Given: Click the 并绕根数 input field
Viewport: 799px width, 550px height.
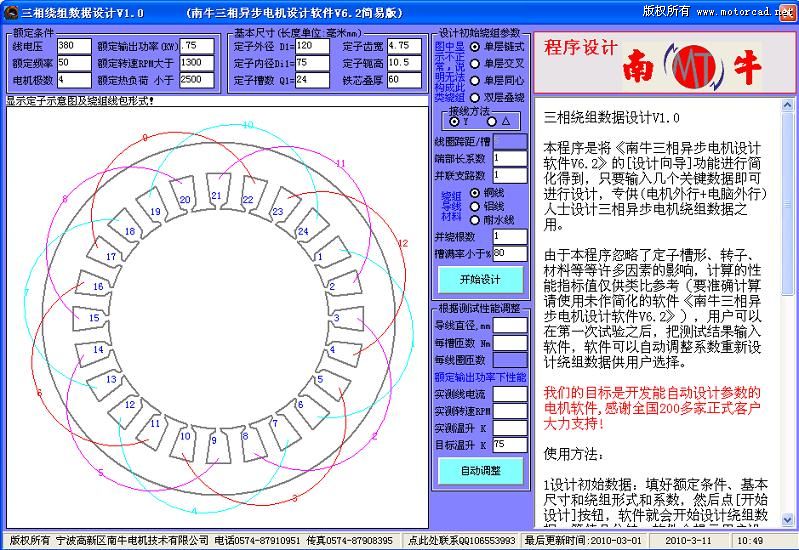Looking at the screenshot, I should (x=510, y=237).
